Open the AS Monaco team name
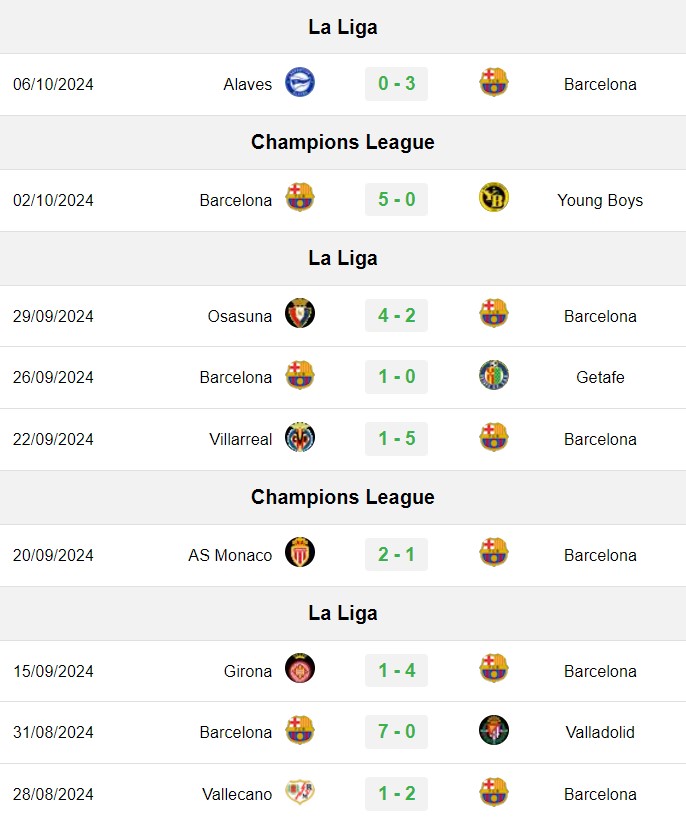This screenshot has height=825, width=686. [230, 555]
